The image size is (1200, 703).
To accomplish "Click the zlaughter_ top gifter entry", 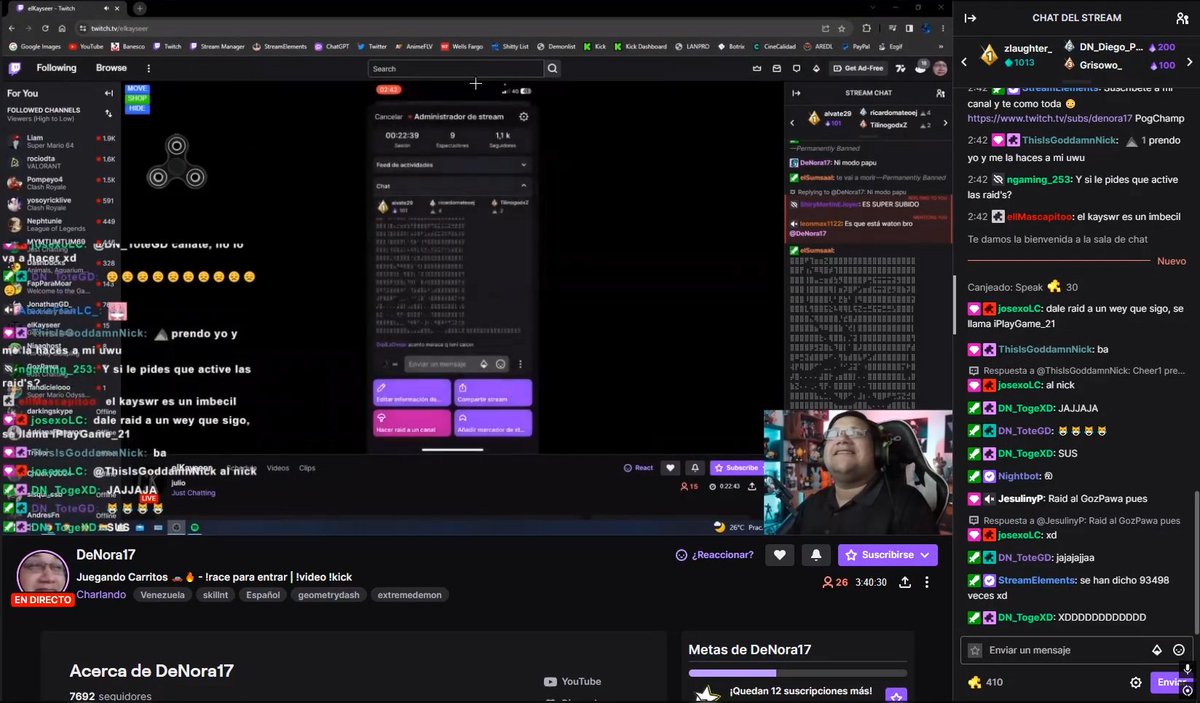I will pyautogui.click(x=1018, y=55).
